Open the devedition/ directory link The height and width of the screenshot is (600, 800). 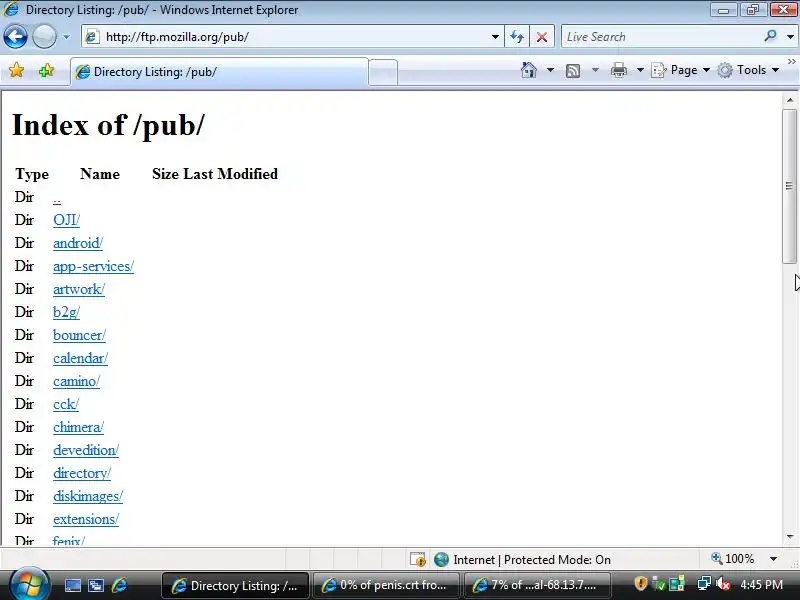pyautogui.click(x=86, y=450)
